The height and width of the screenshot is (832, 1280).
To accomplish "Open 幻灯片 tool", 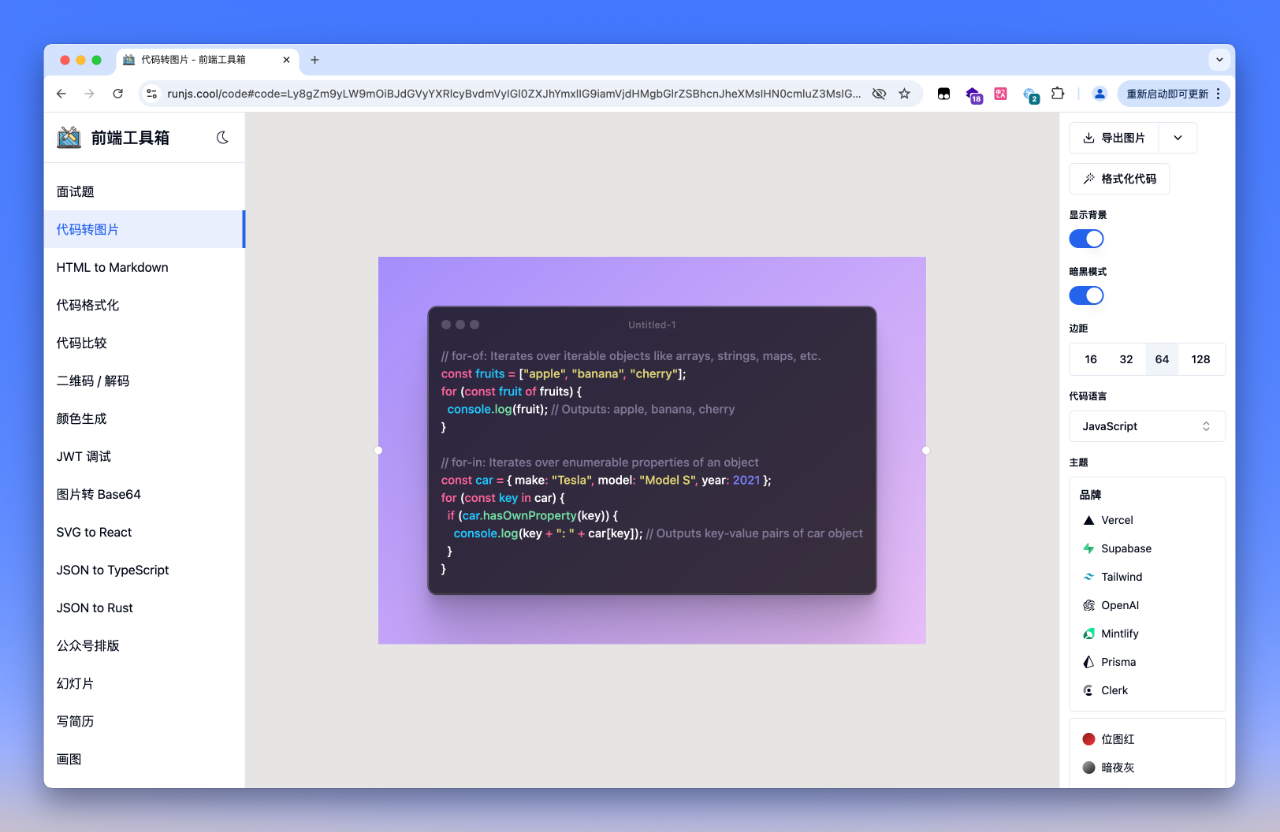I will click(x=144, y=684).
